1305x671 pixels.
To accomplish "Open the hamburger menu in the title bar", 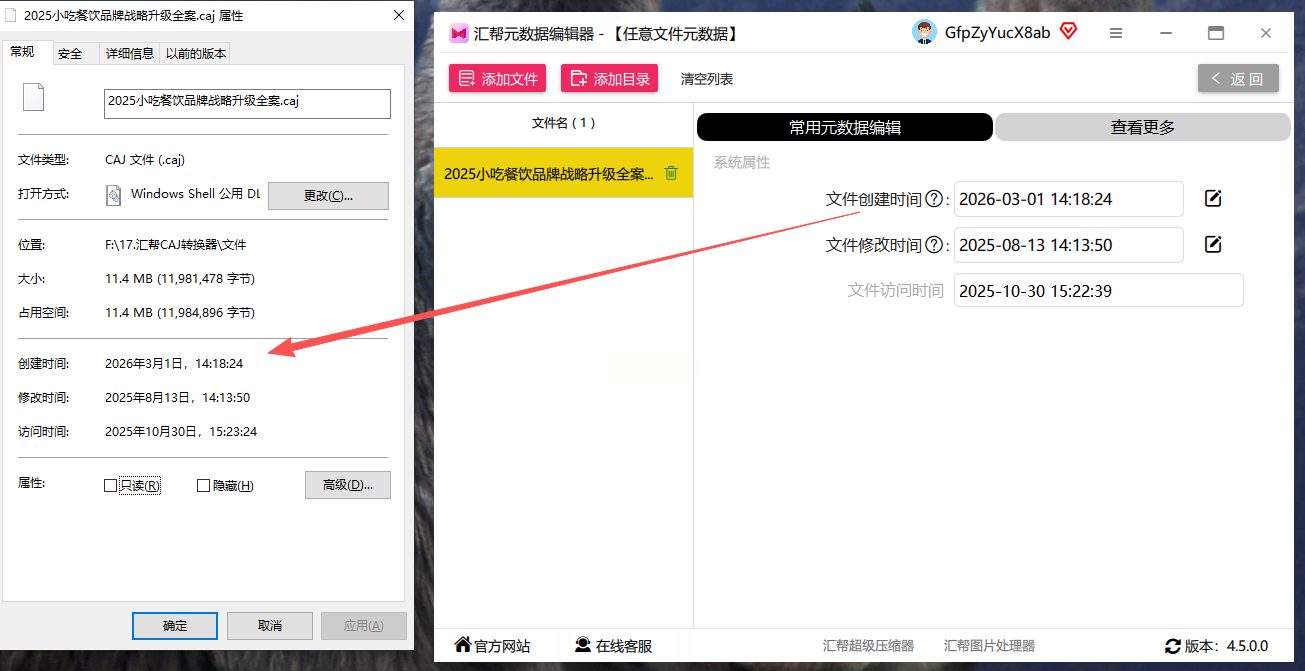I will tap(1116, 33).
